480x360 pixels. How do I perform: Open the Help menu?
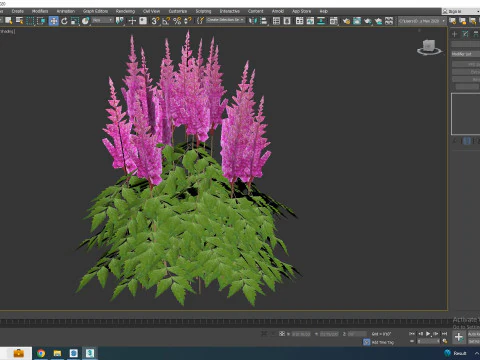pyautogui.click(x=323, y=11)
